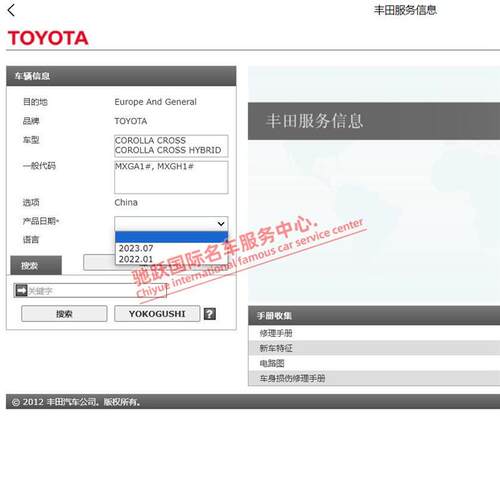
Task: Click the arrow icon beside keyword field
Action: pyautogui.click(x=21, y=291)
